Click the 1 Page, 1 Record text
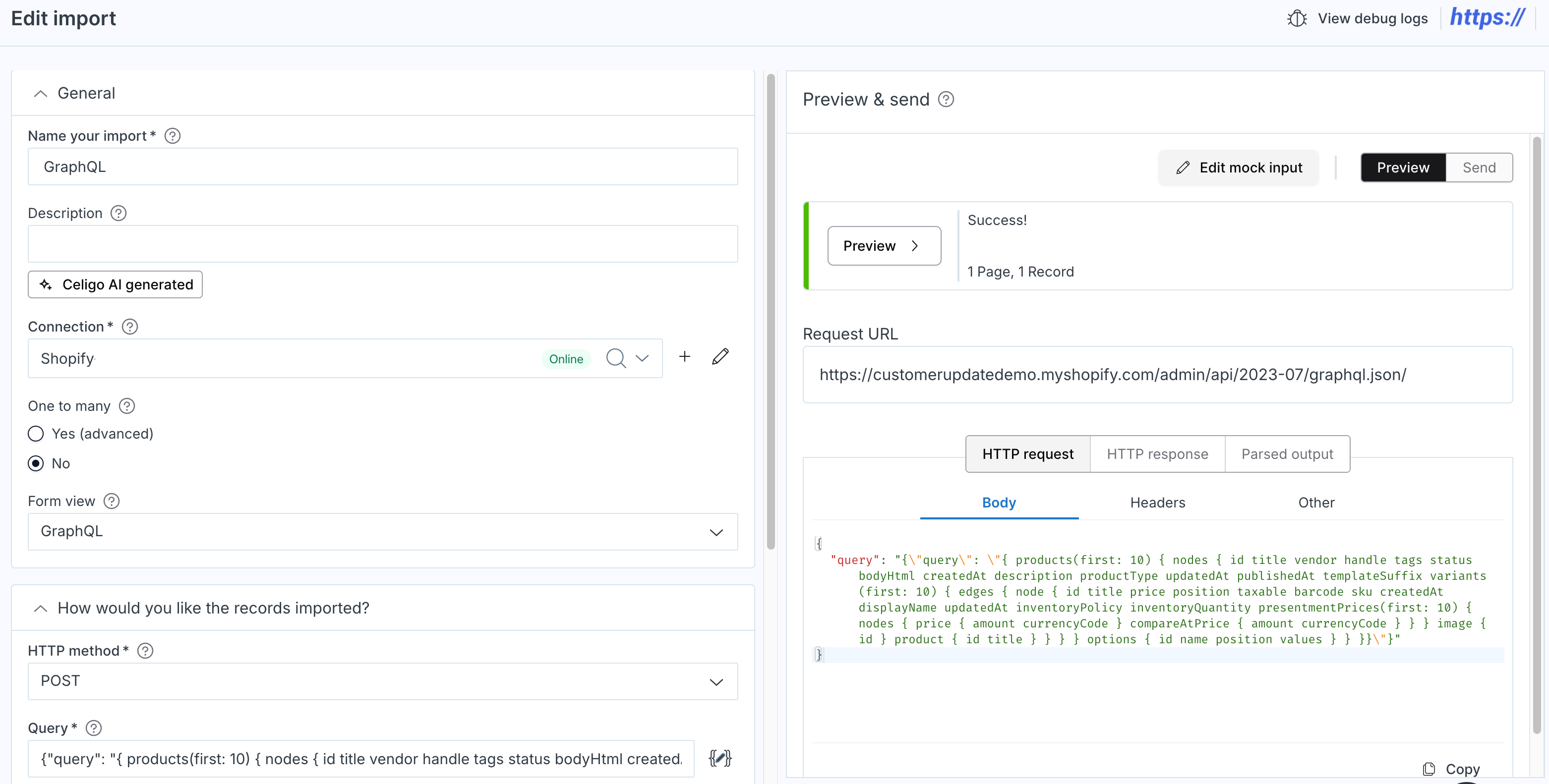1549x784 pixels. point(1020,272)
